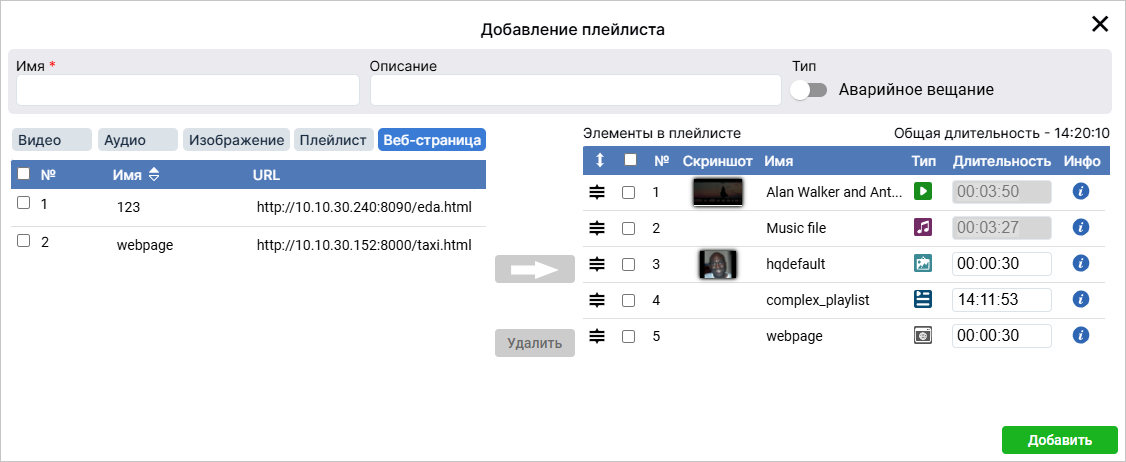Click hqdefault name in playlist
Screen dimensions: 1126x462
(796, 264)
